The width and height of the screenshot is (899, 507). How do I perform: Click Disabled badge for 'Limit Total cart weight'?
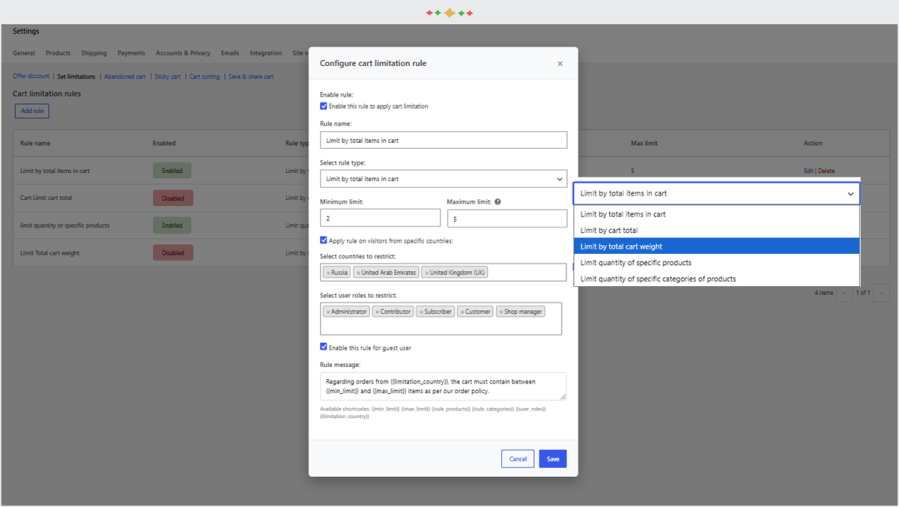tap(173, 253)
